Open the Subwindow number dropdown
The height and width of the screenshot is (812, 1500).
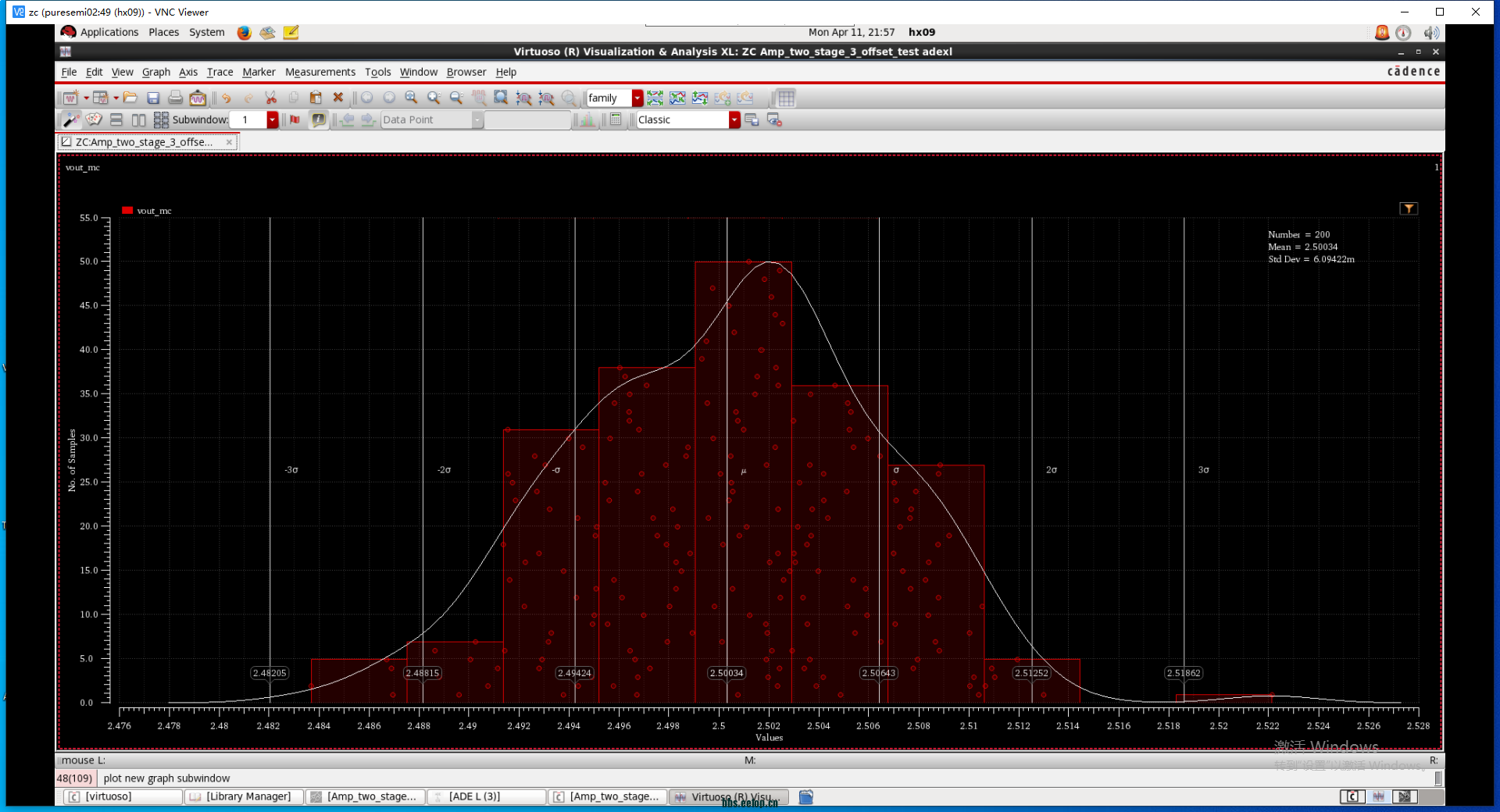(x=273, y=119)
